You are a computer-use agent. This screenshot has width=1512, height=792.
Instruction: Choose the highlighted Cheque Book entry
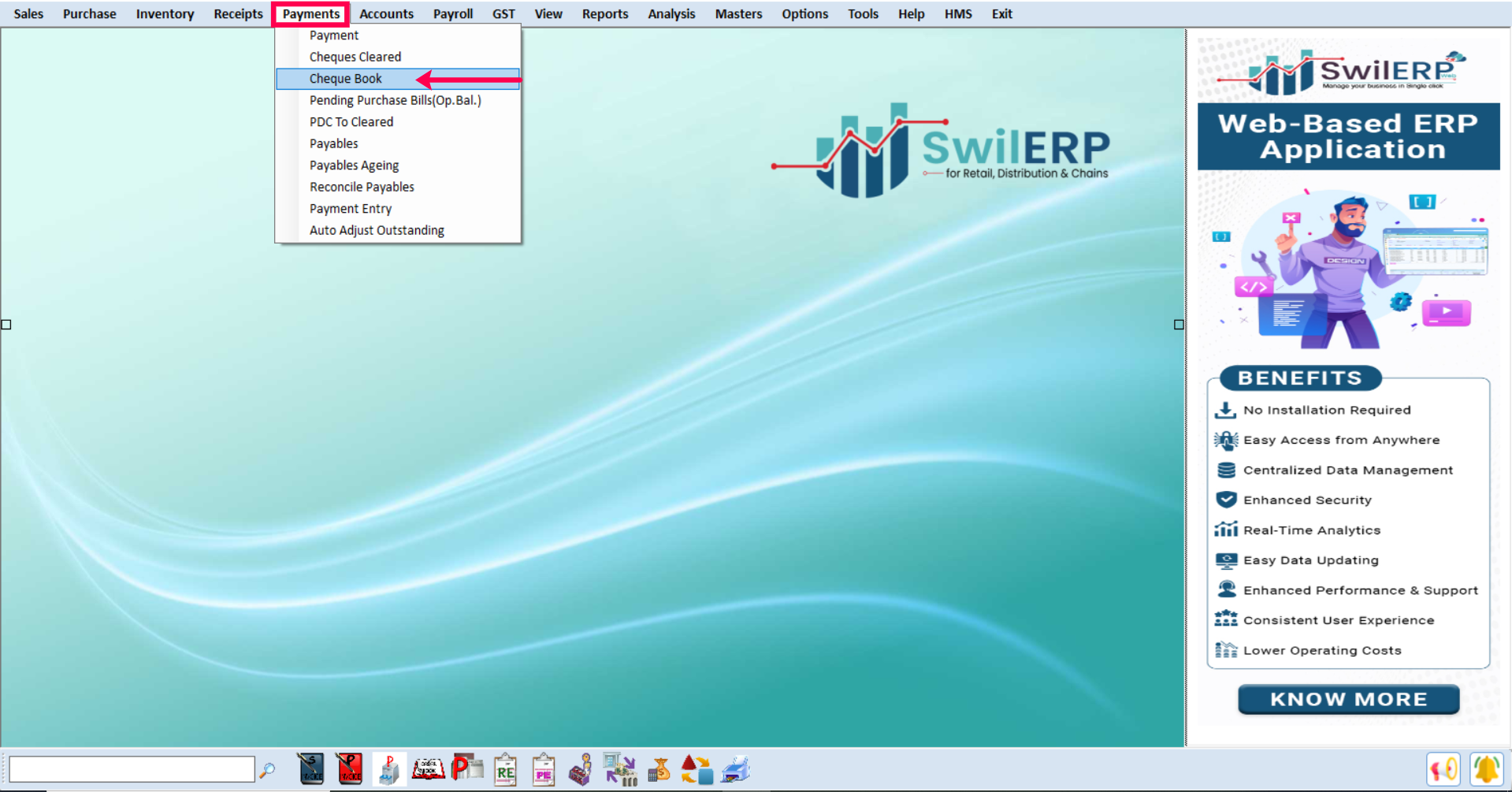[398, 79]
